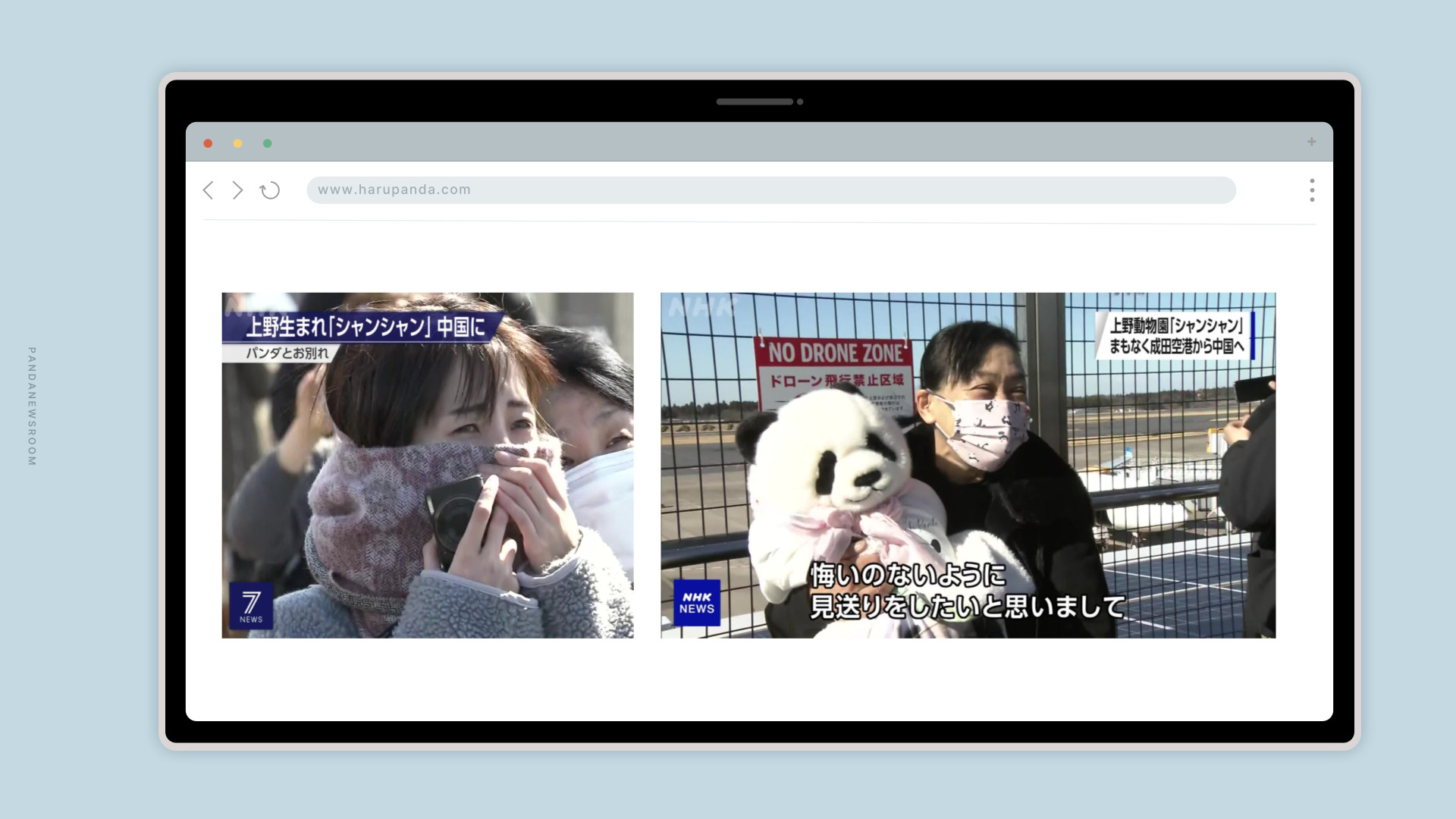Viewport: 1456px width, 819px height.
Task: Click the NHK NEWS logo badge
Action: [x=696, y=601]
